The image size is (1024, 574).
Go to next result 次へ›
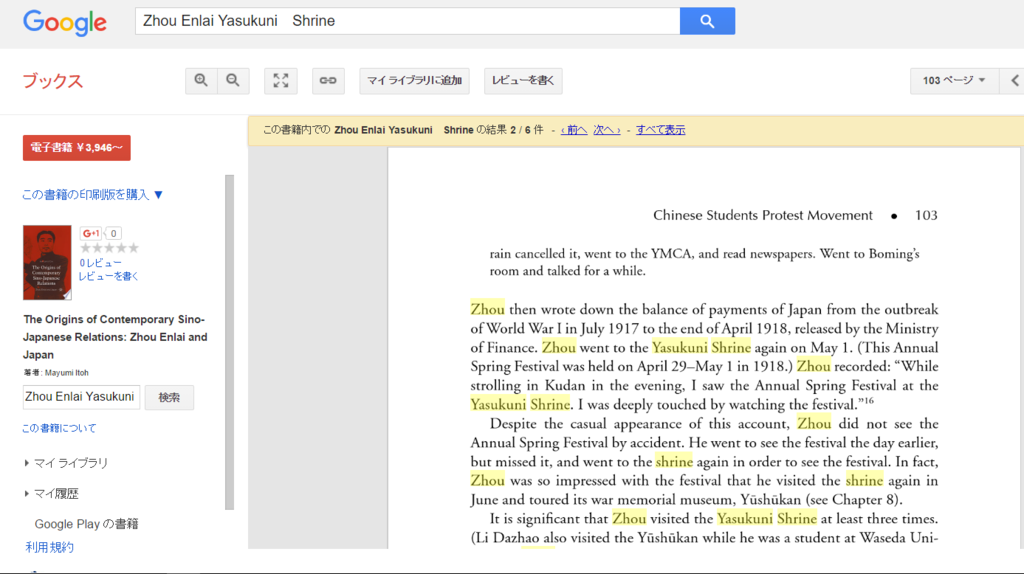pyautogui.click(x=607, y=130)
